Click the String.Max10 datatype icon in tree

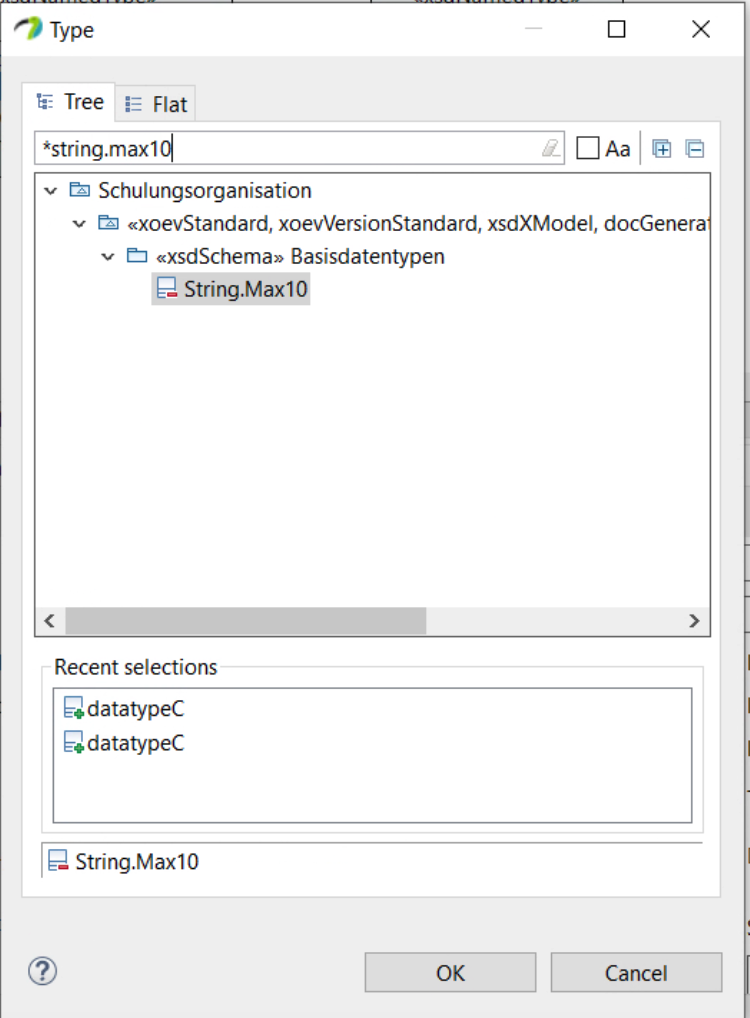tap(167, 288)
